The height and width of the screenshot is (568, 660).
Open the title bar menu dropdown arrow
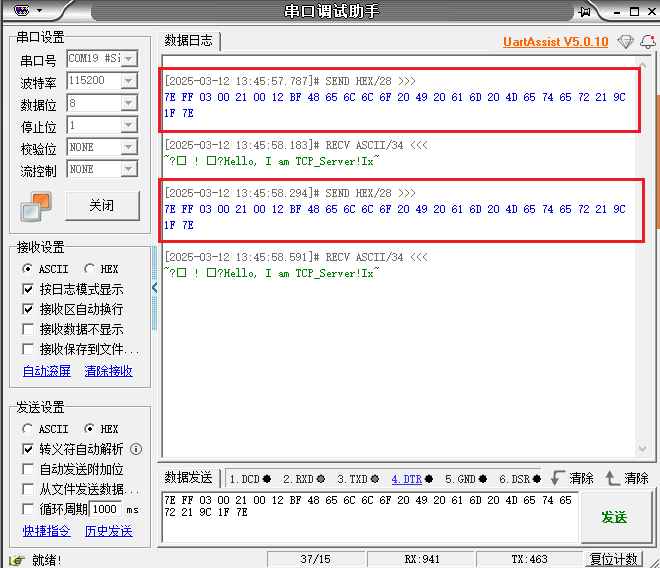point(40,10)
